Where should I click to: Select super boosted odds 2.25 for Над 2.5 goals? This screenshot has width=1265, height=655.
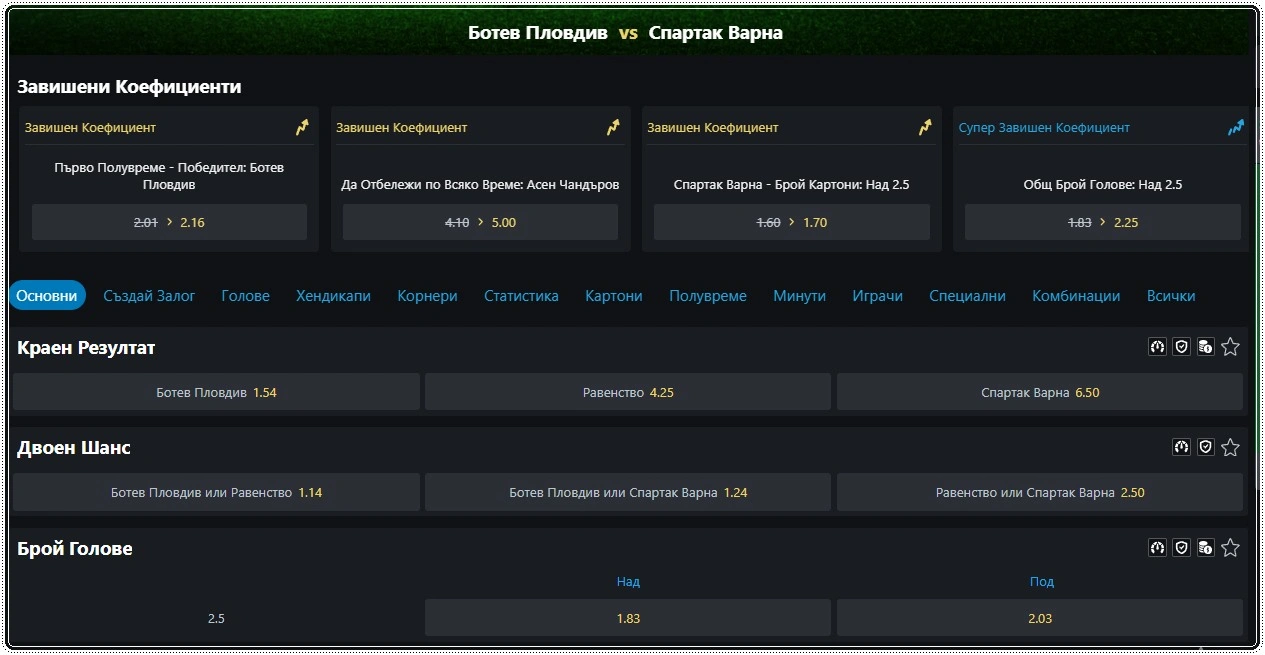pyautogui.click(x=1103, y=222)
